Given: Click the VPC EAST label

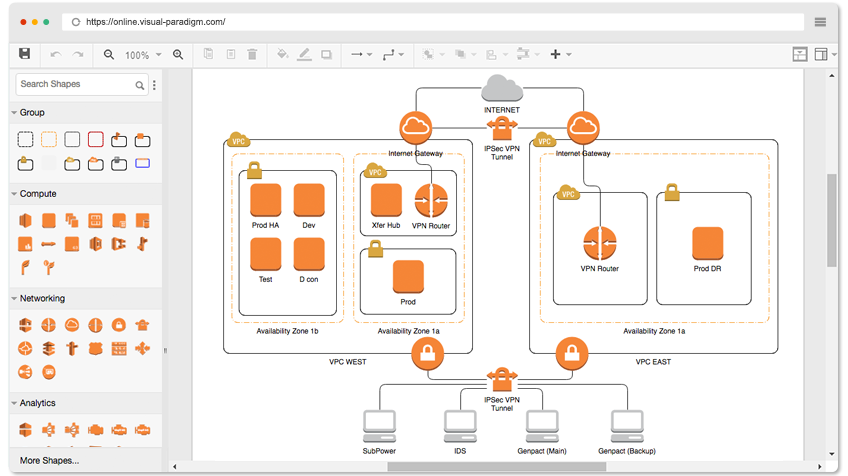Looking at the screenshot, I should click(x=653, y=362).
